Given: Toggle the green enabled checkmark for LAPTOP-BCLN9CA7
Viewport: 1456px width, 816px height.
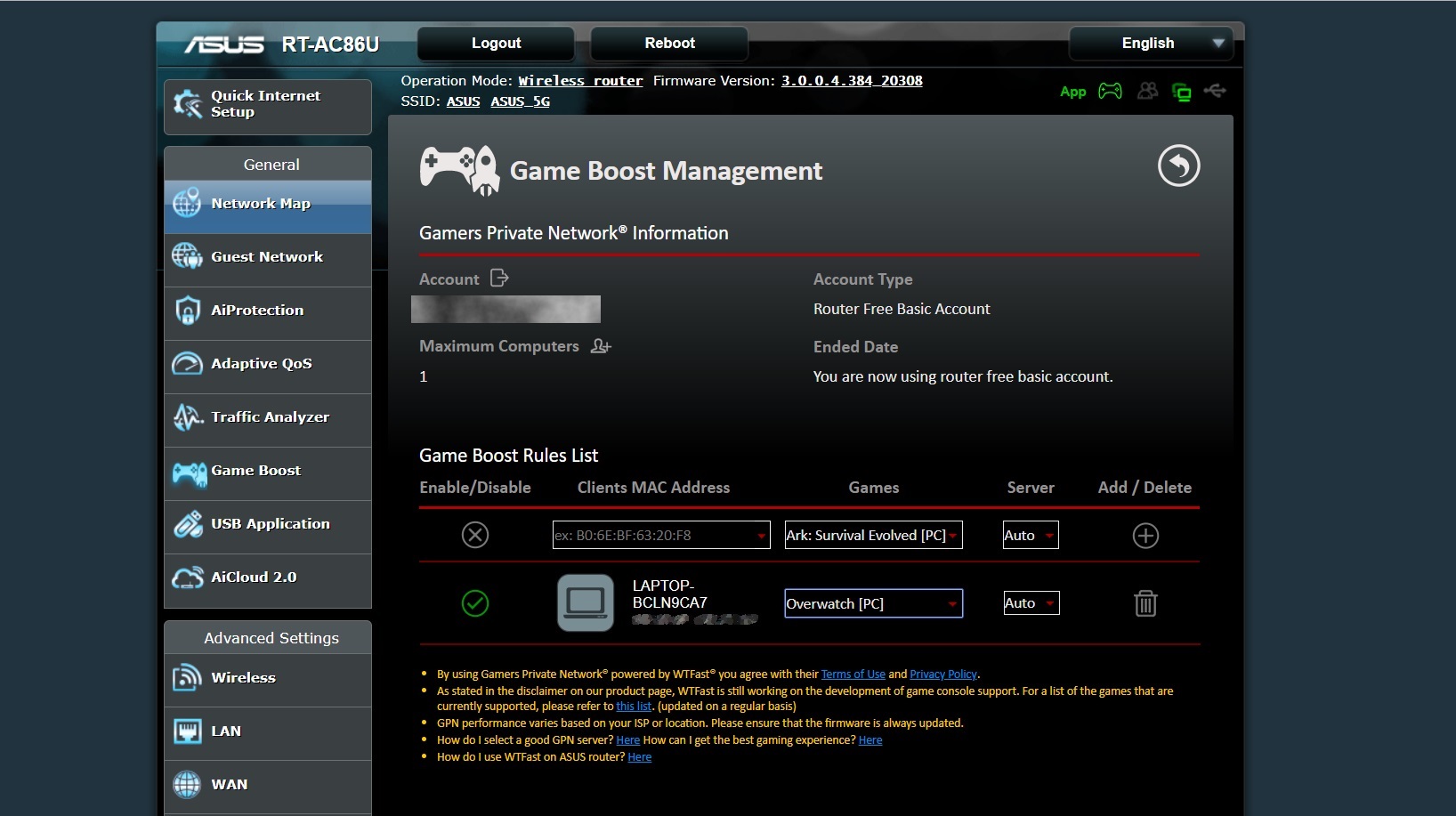Looking at the screenshot, I should (475, 603).
